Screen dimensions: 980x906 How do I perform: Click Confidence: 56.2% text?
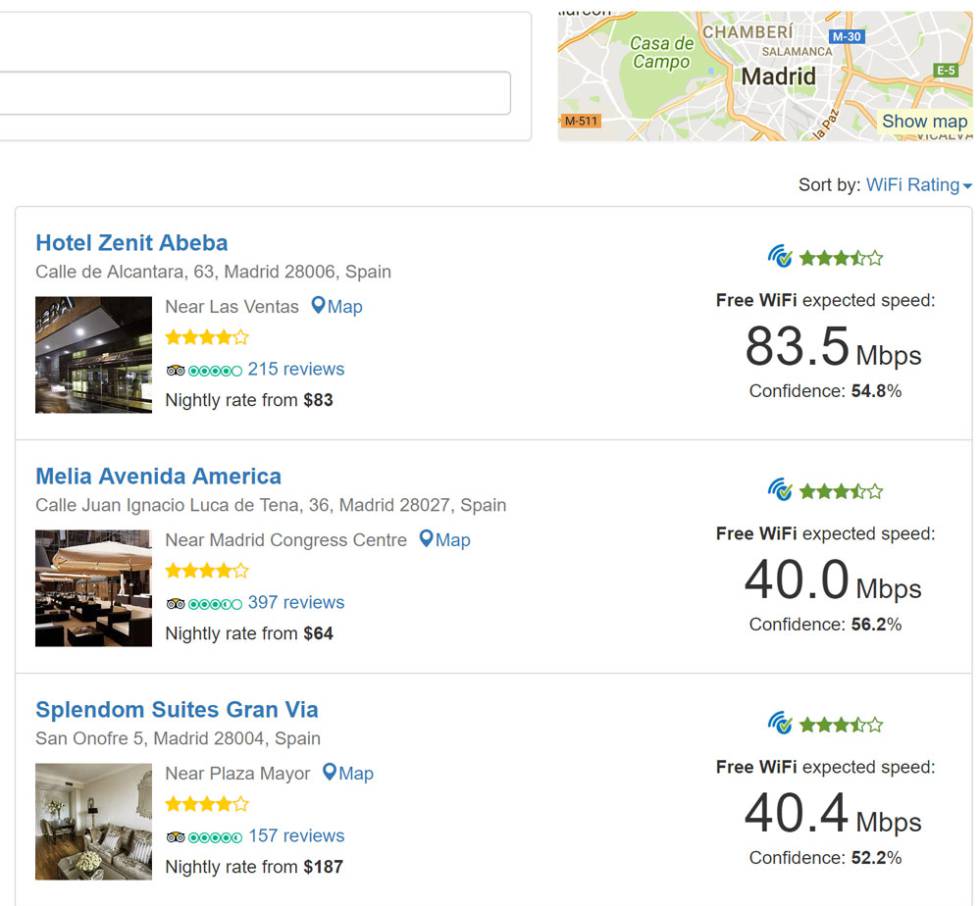coord(825,624)
